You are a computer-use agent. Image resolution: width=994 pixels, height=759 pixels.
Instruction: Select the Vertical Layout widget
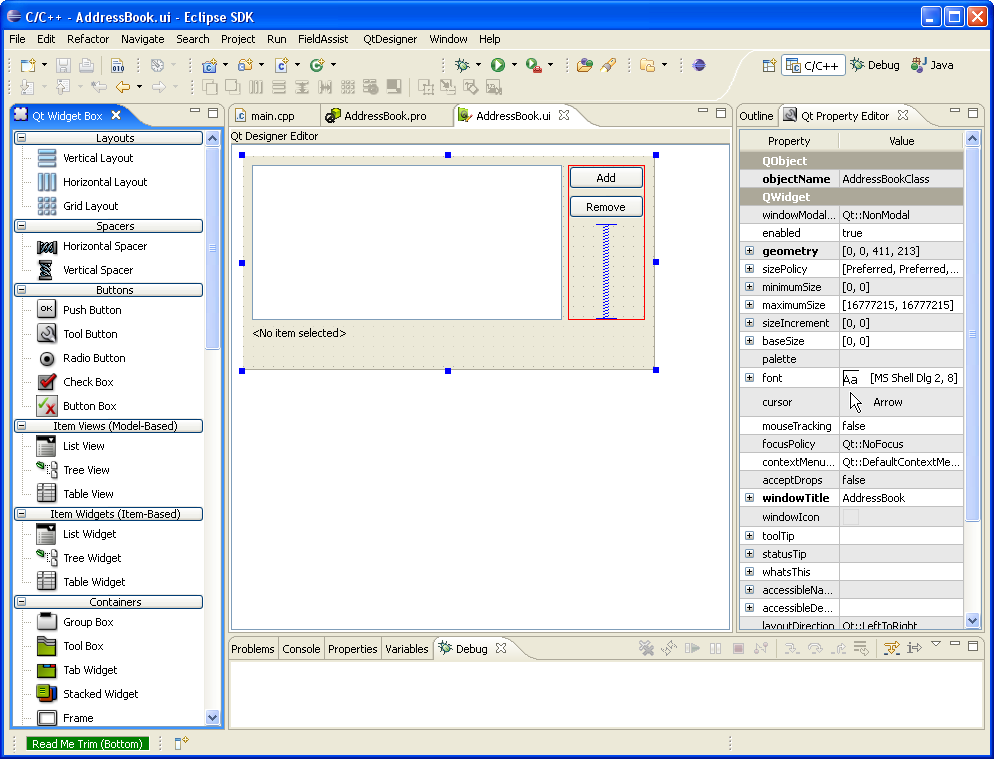(x=97, y=158)
